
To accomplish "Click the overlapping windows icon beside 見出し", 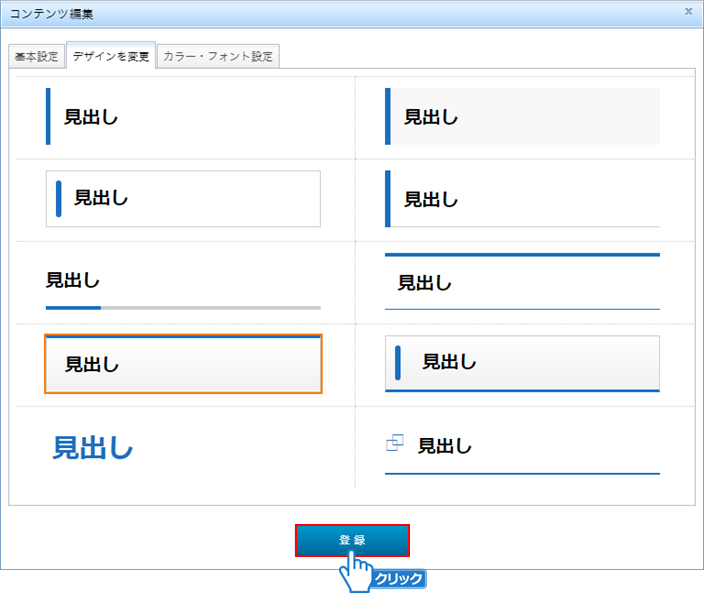I will (395, 443).
